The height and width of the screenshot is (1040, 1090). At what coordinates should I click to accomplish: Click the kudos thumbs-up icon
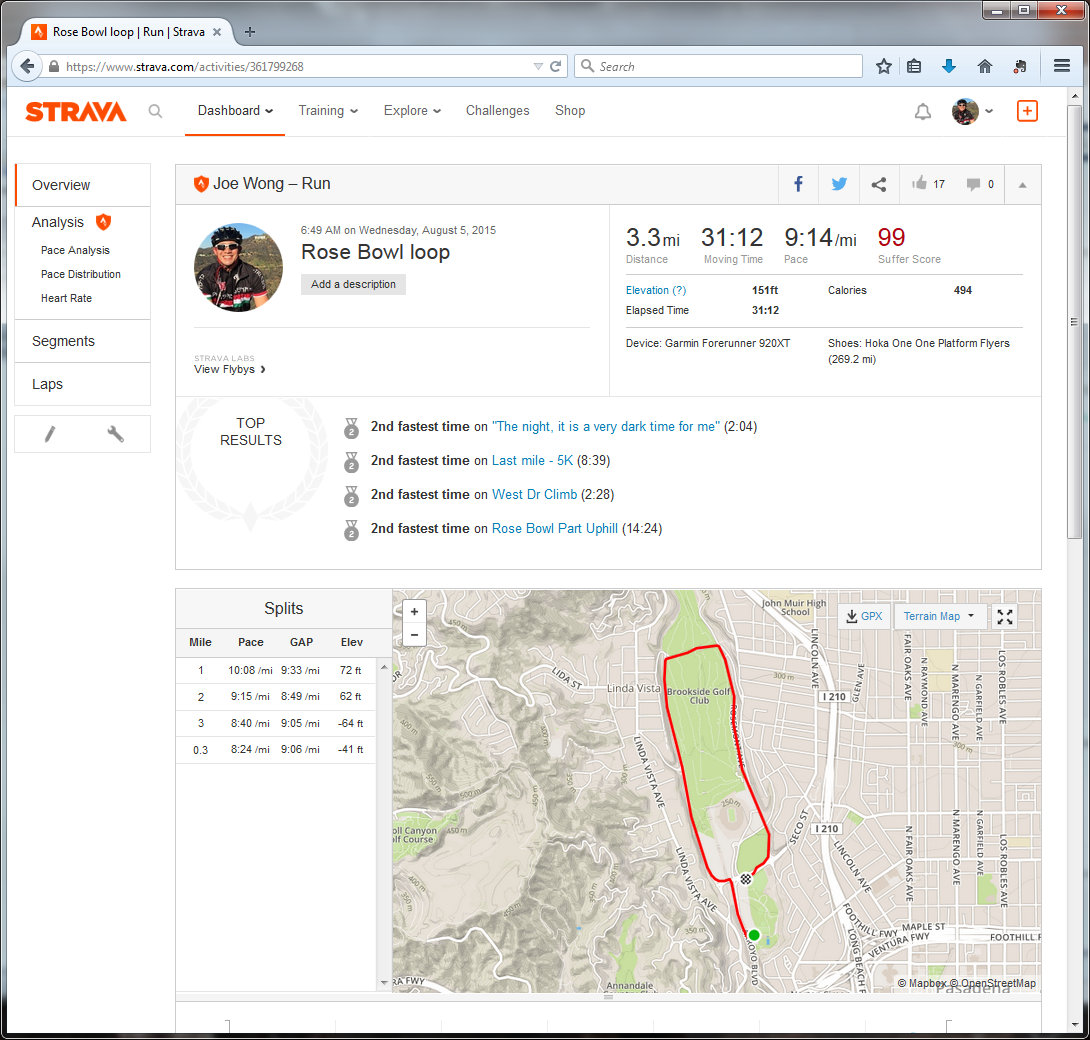tap(919, 184)
